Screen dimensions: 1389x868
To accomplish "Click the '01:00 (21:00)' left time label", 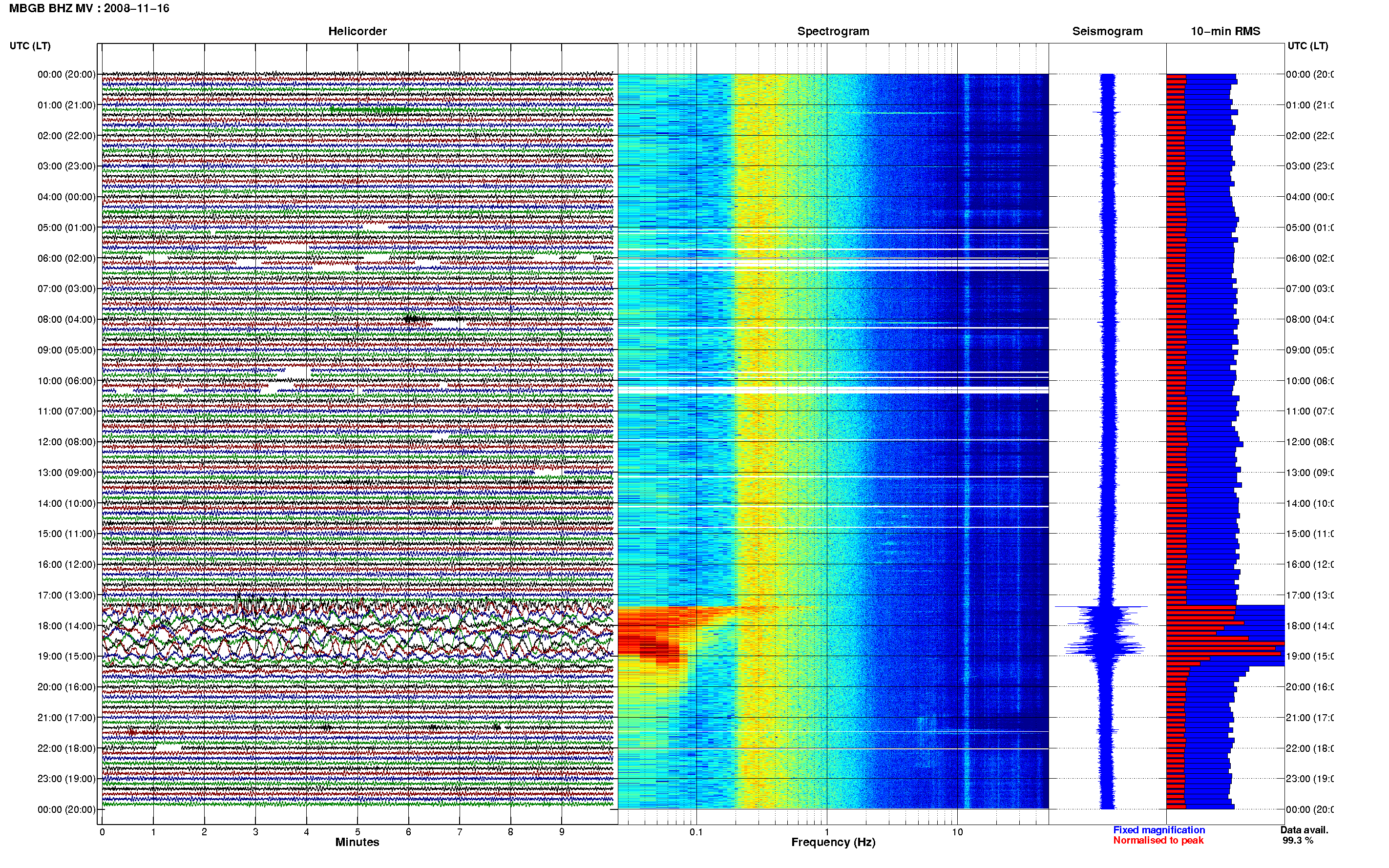I will click(x=66, y=105).
